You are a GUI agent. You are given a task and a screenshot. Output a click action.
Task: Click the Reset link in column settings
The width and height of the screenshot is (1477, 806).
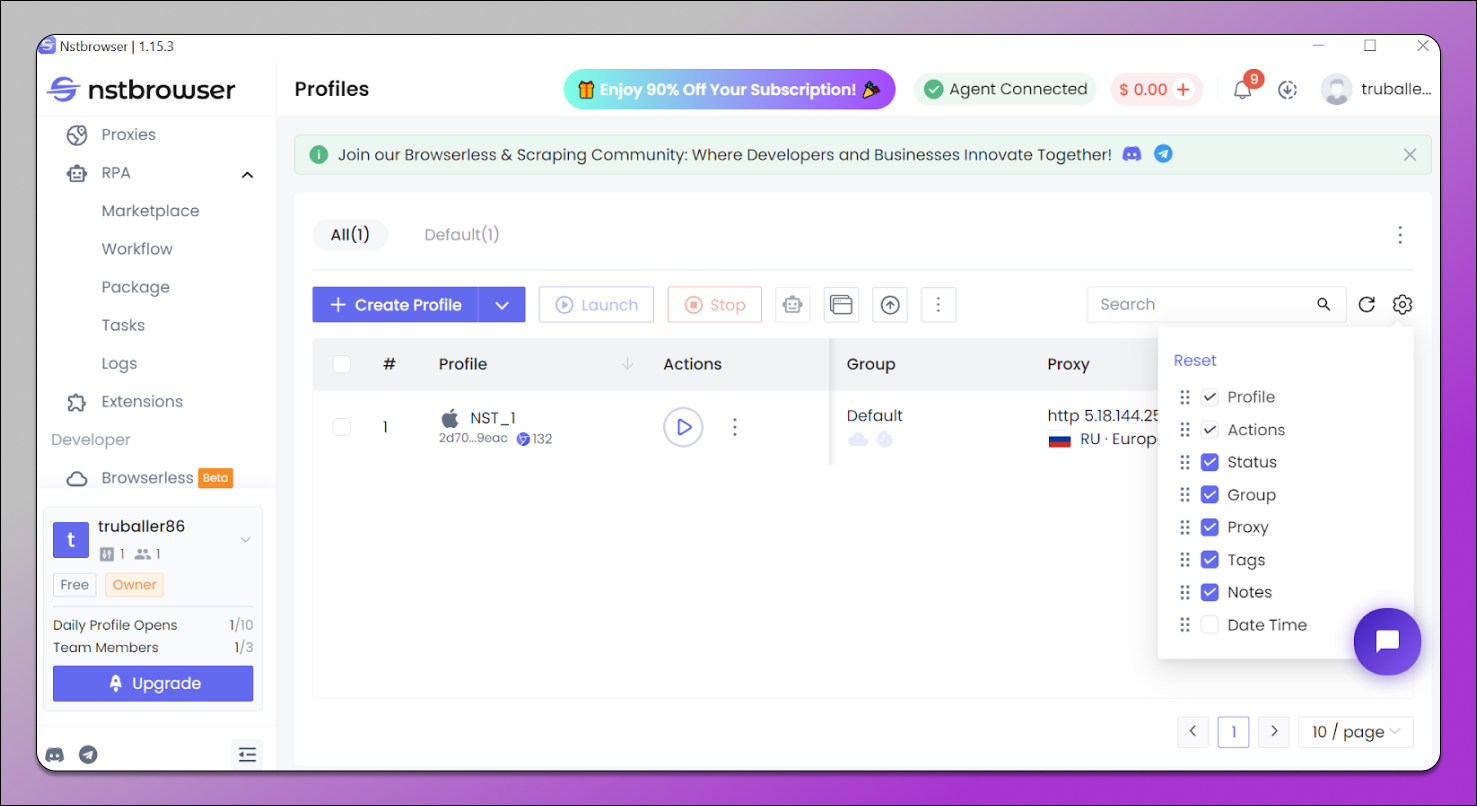1195,360
